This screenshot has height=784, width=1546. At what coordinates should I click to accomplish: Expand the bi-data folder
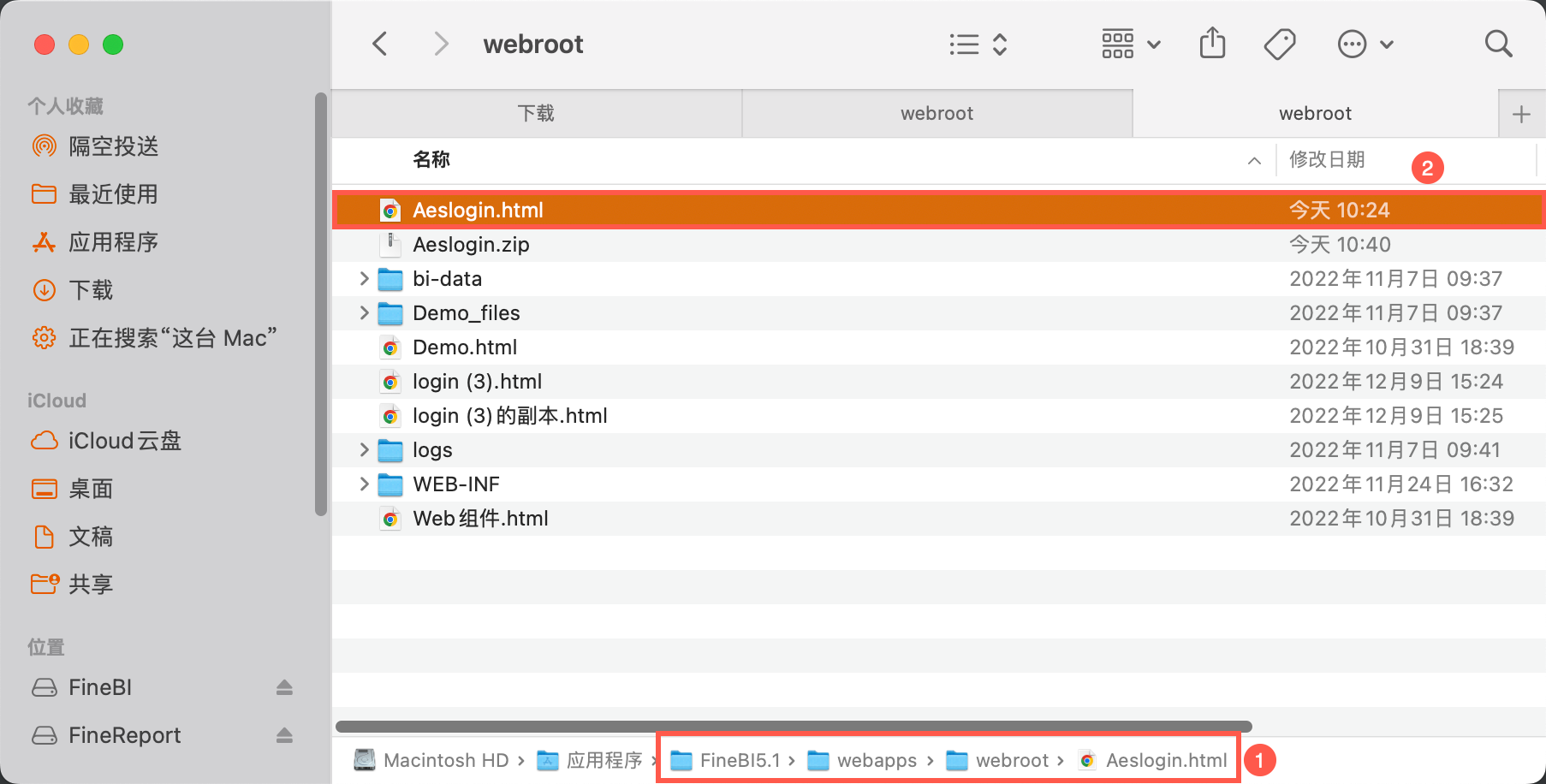click(x=364, y=279)
